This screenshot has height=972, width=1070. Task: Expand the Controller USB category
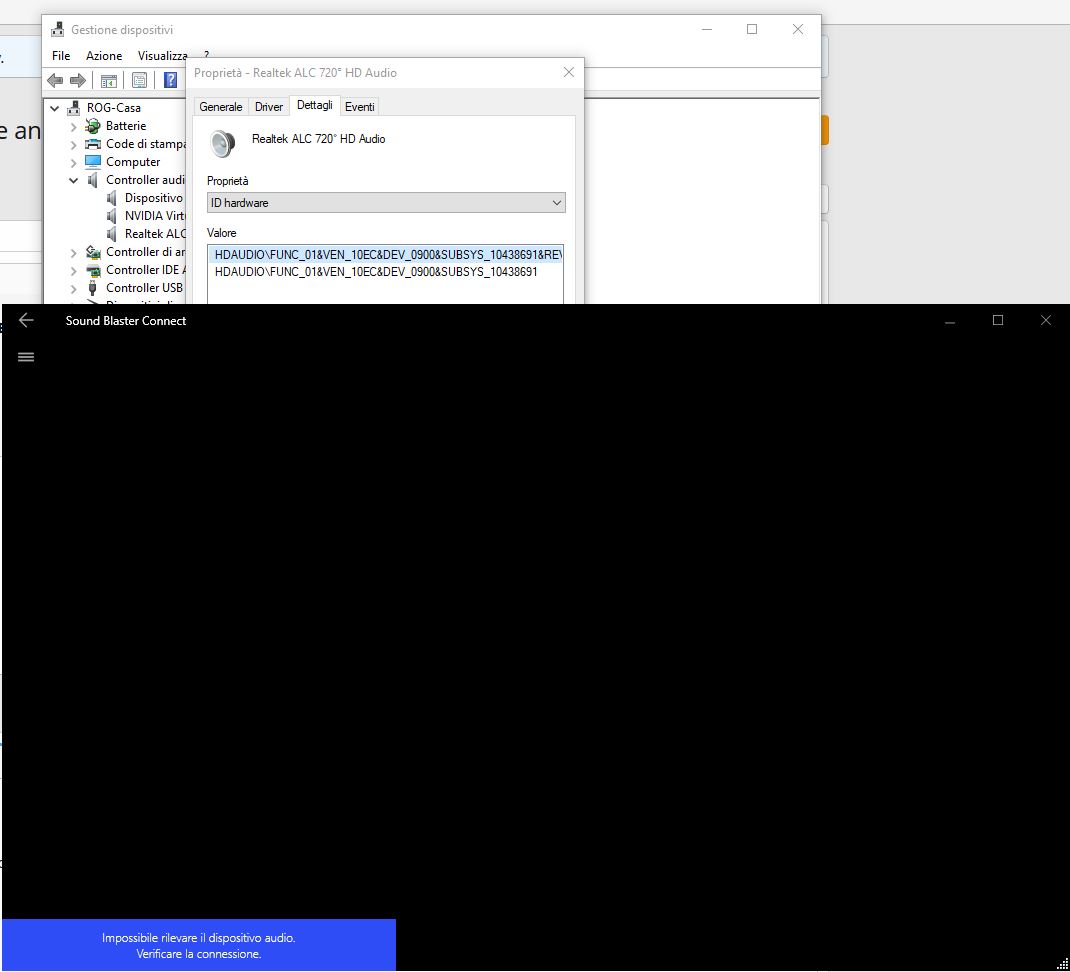(74, 288)
